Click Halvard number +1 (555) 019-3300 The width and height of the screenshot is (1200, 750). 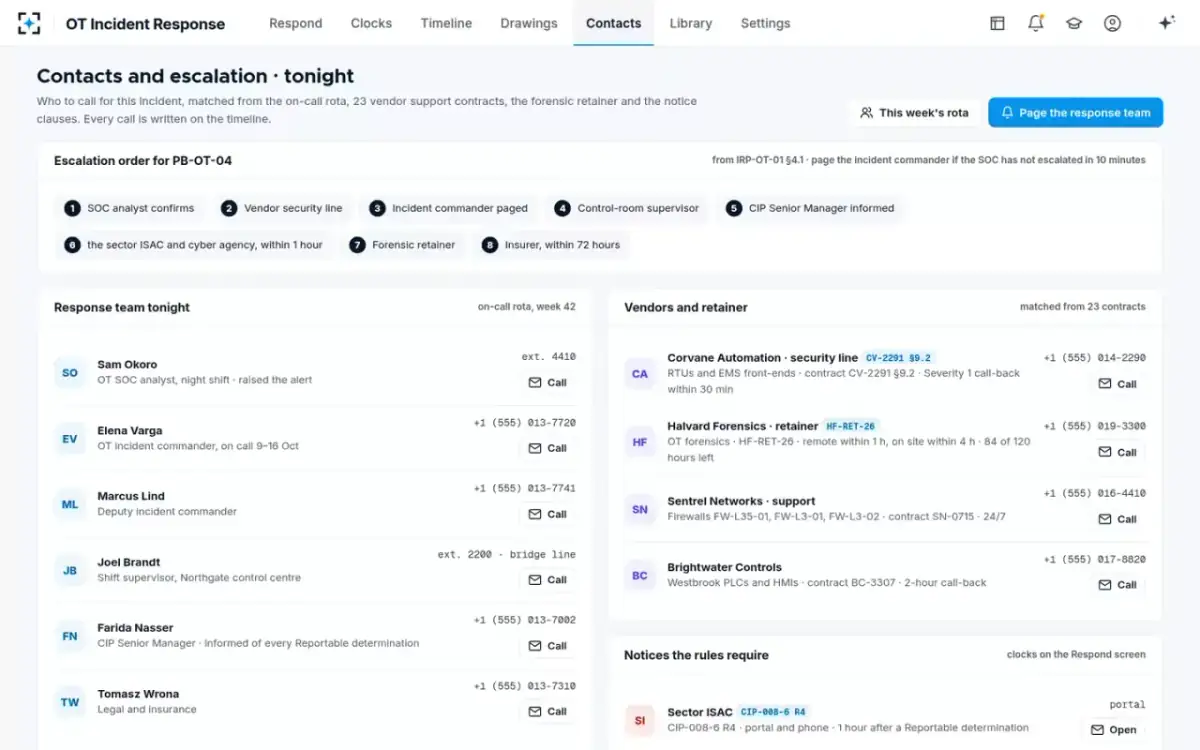click(1095, 426)
